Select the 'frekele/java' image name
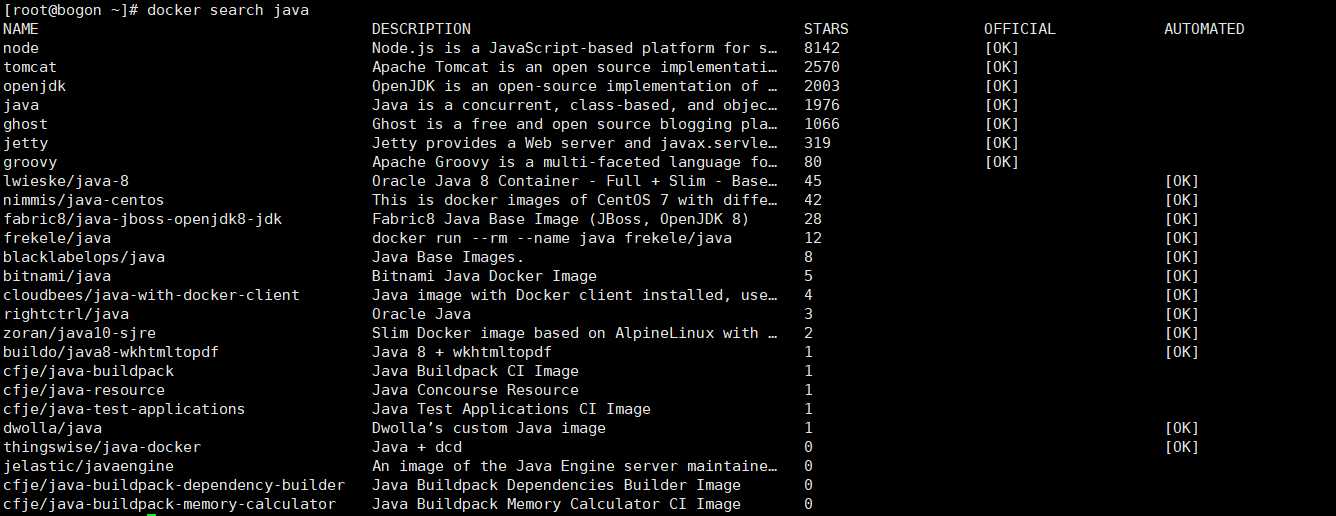Screen dimensions: 1336x516 pyautogui.click(x=57, y=238)
